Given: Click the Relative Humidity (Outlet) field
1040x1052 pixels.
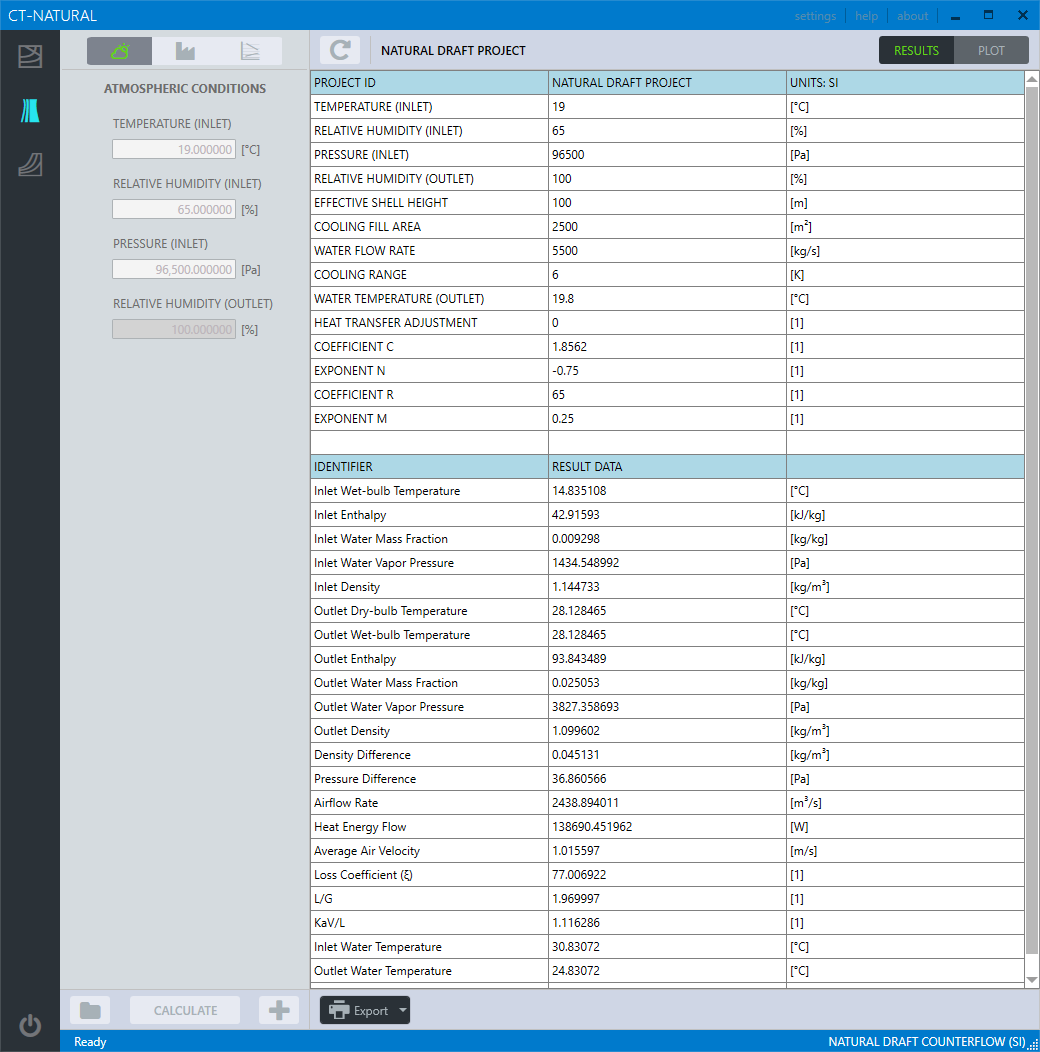Looking at the screenshot, I should click(x=174, y=329).
